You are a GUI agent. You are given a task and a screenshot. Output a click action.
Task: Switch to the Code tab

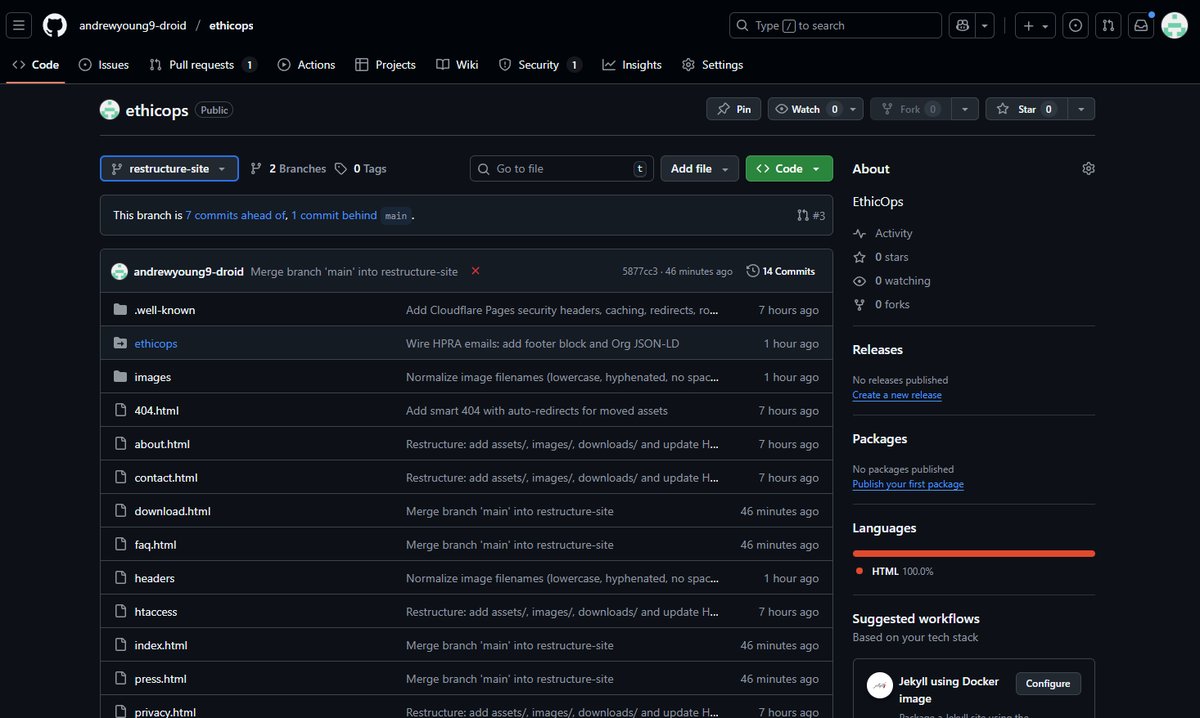36,65
